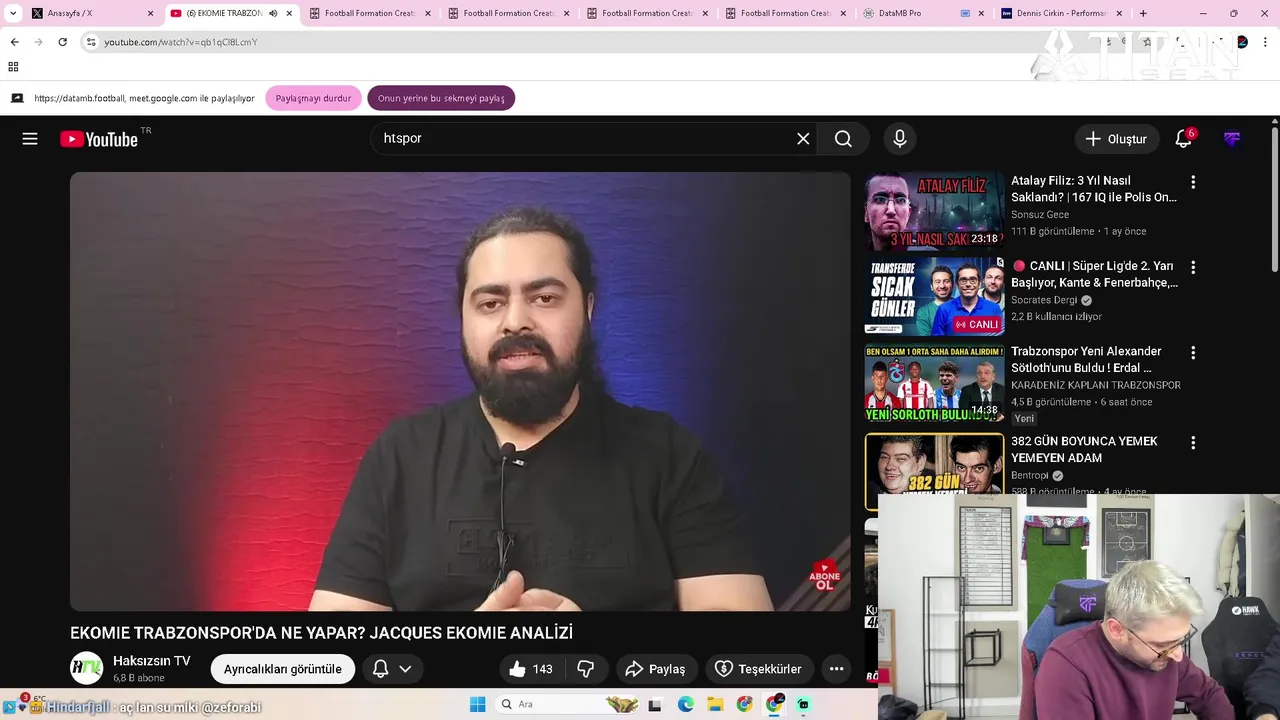Open the Atalay Filiz video title
The width and height of the screenshot is (1280, 720).
[x=1094, y=189]
